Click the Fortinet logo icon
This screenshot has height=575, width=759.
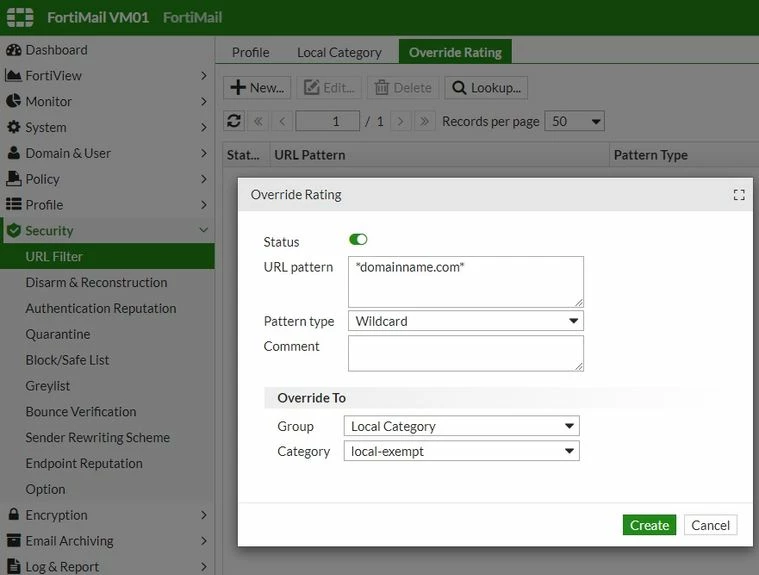pos(20,17)
